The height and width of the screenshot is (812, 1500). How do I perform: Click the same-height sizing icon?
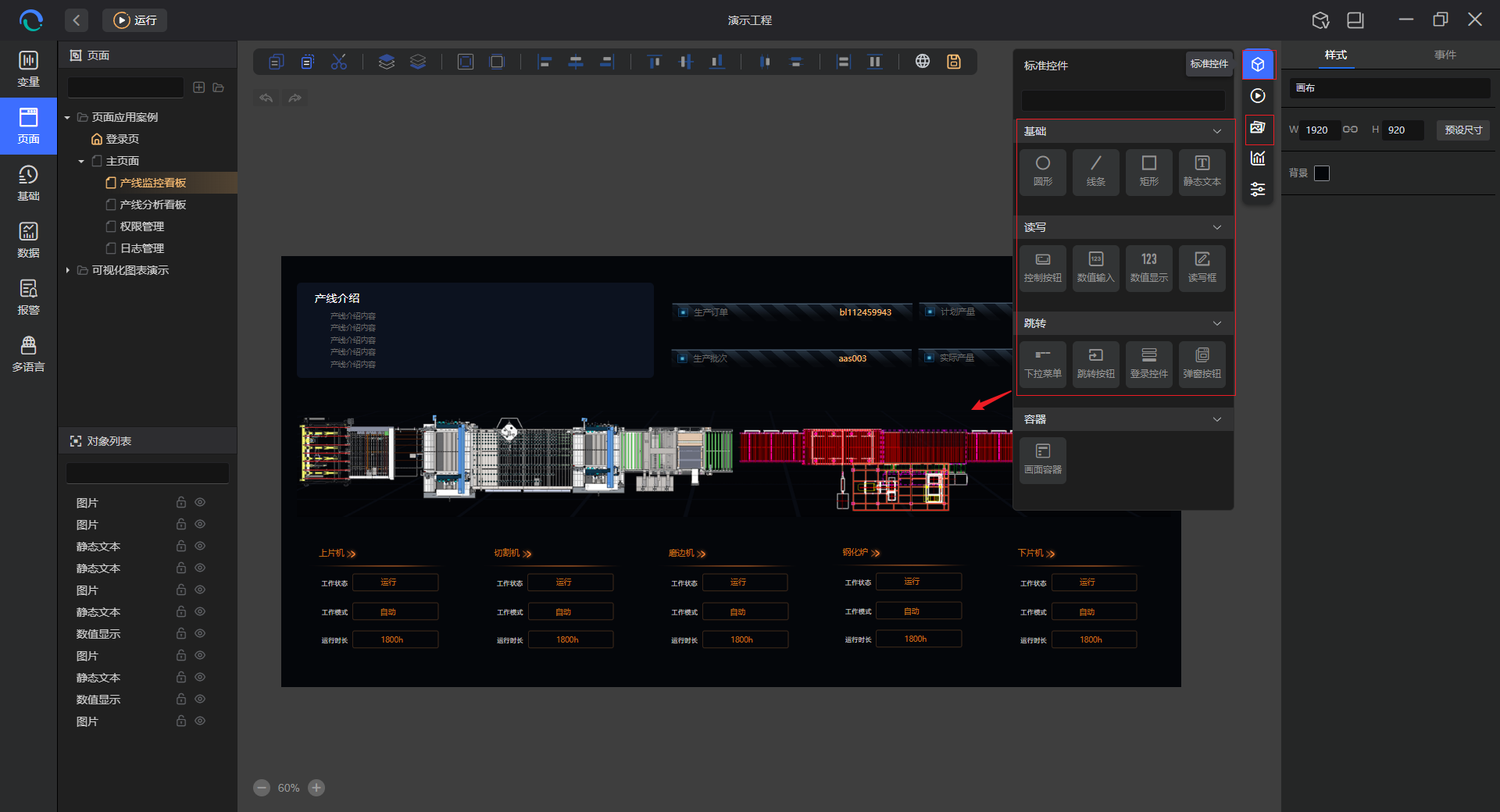pyautogui.click(x=875, y=62)
